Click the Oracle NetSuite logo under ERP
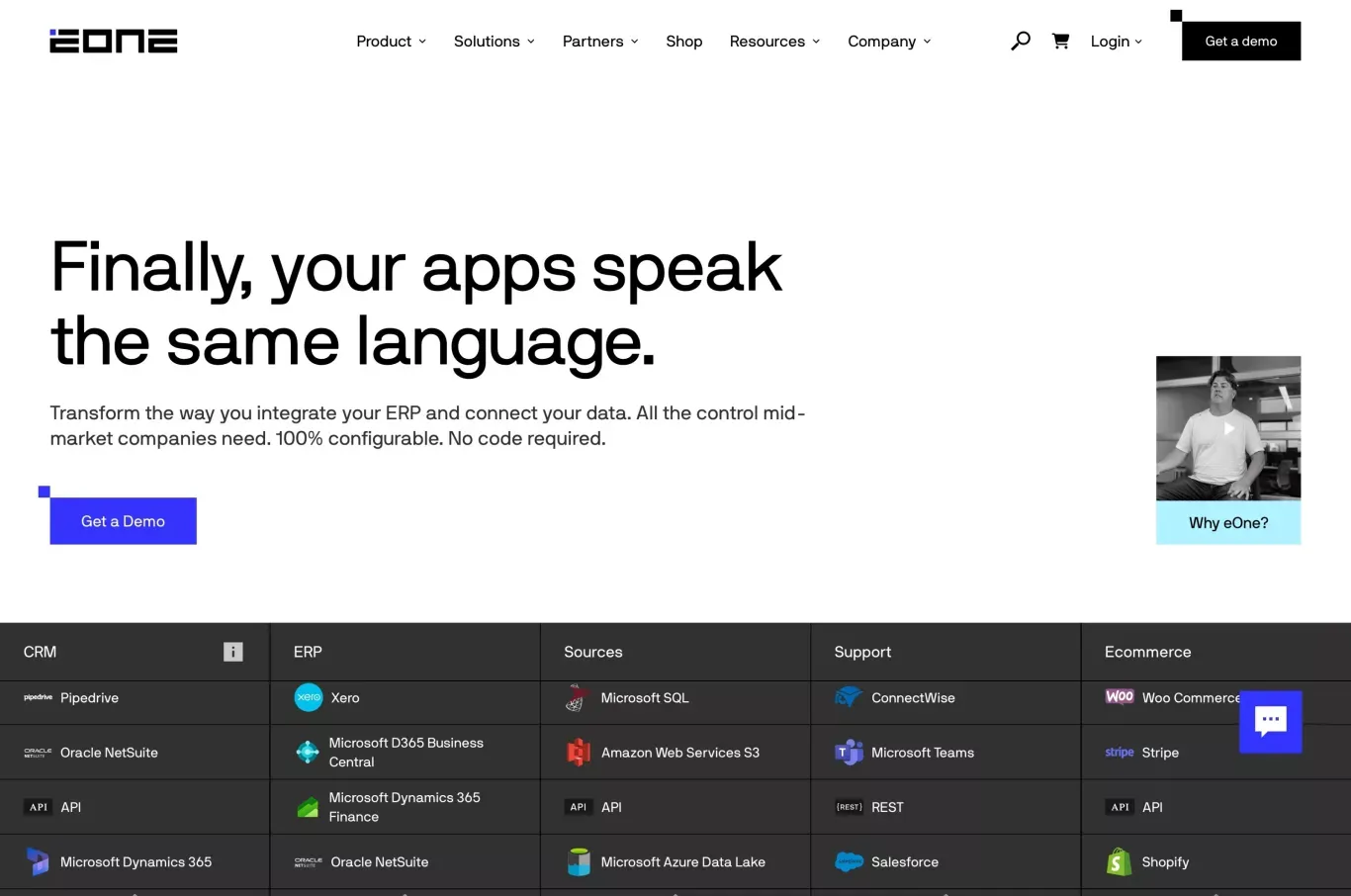Image resolution: width=1351 pixels, height=896 pixels. (x=309, y=862)
